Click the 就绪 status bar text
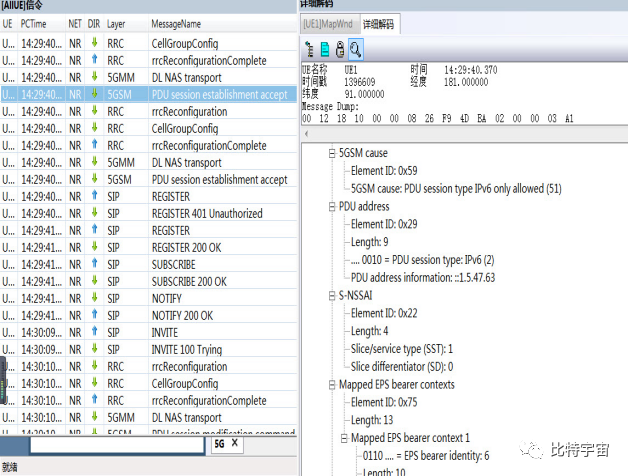629x476 pixels. 10,467
